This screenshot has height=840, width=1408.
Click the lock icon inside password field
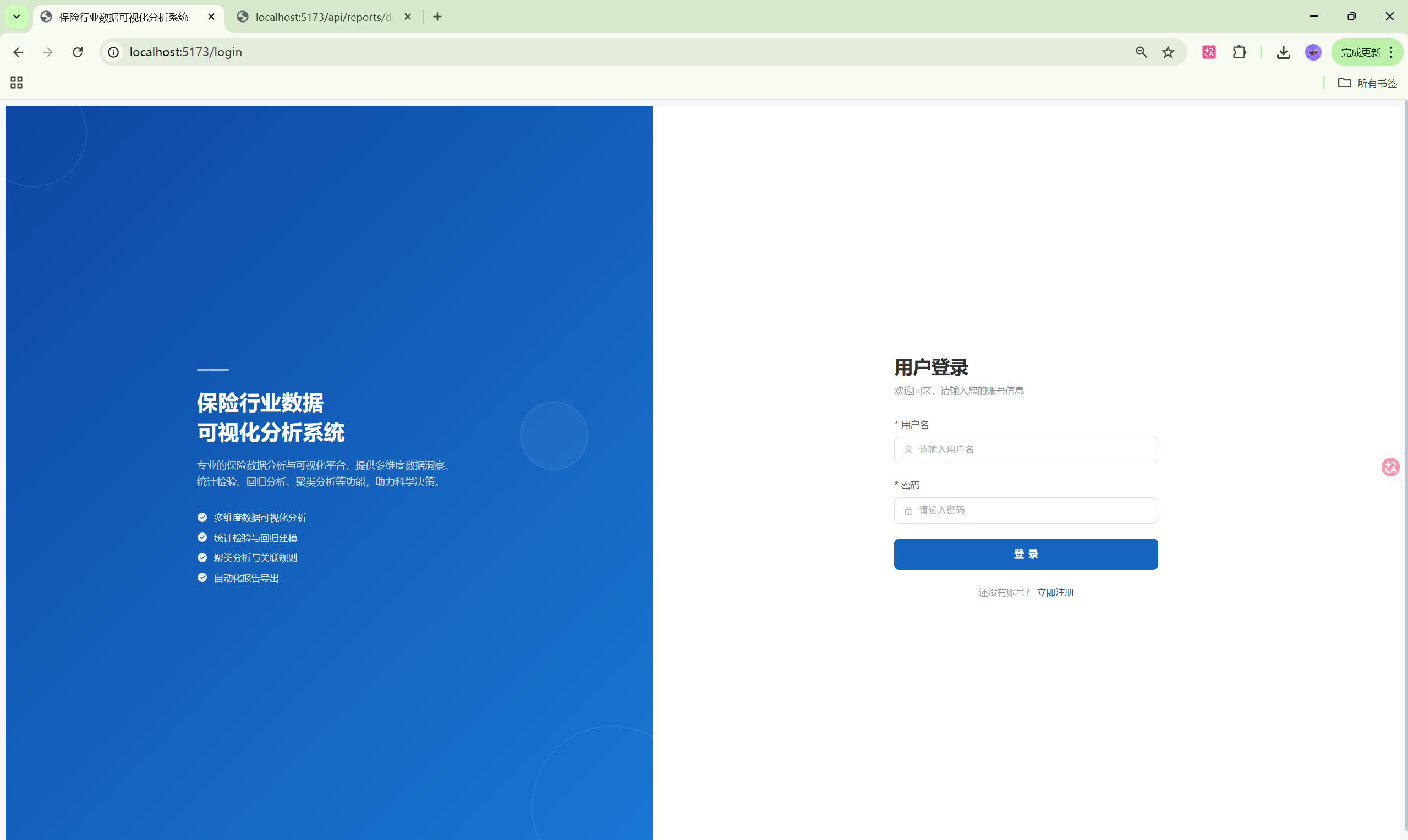(908, 510)
